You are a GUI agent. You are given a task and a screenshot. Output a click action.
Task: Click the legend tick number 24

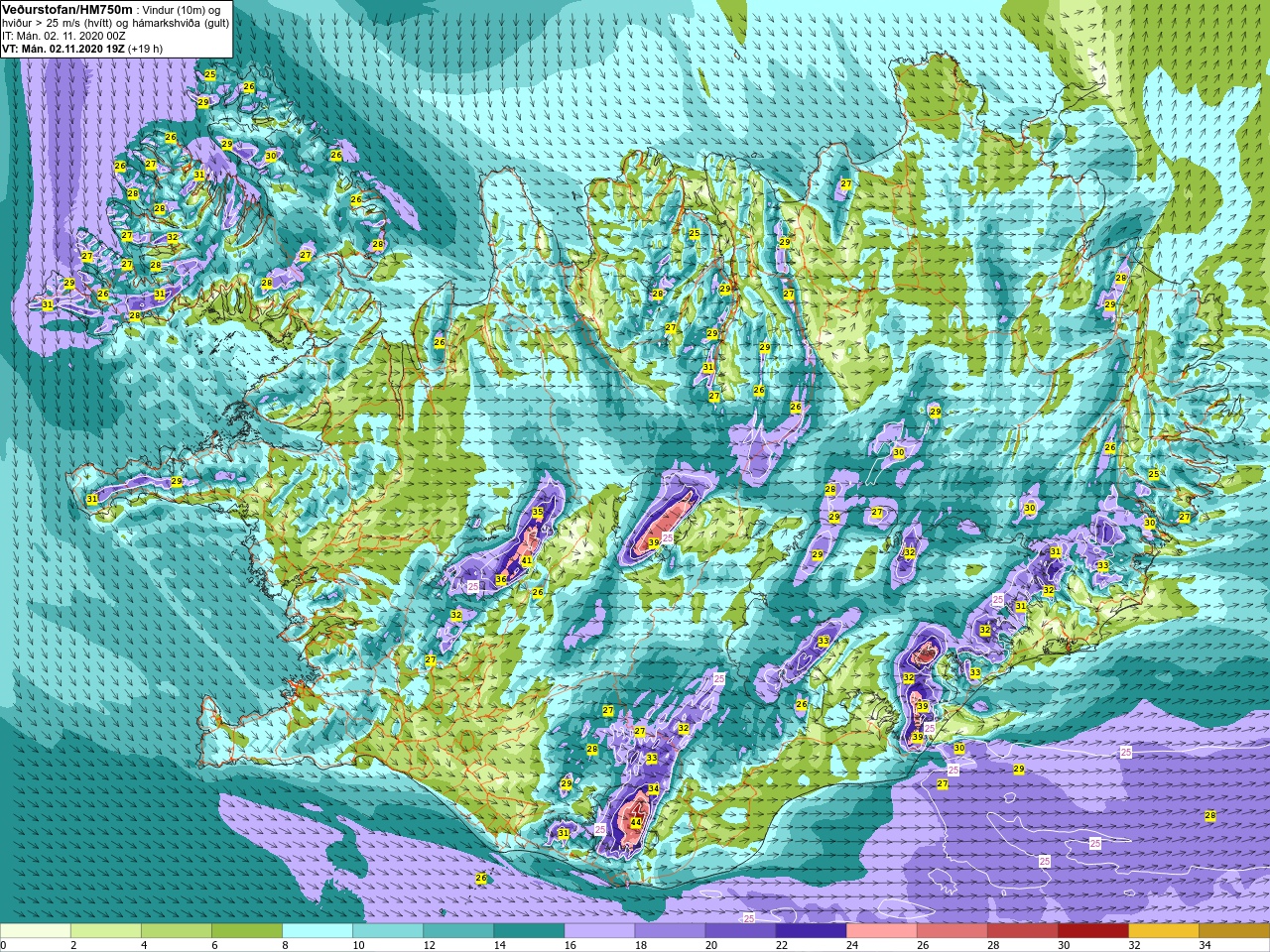tap(852, 945)
